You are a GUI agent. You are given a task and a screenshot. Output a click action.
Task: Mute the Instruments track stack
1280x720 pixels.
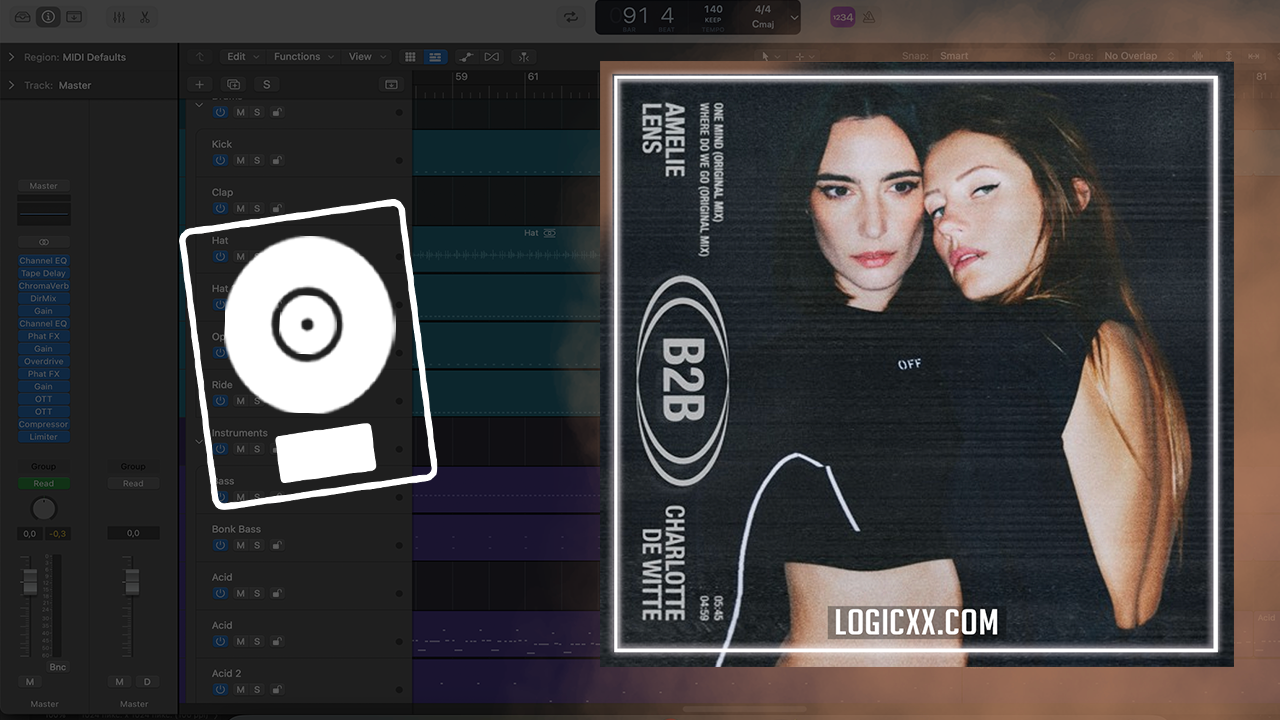(x=240, y=449)
